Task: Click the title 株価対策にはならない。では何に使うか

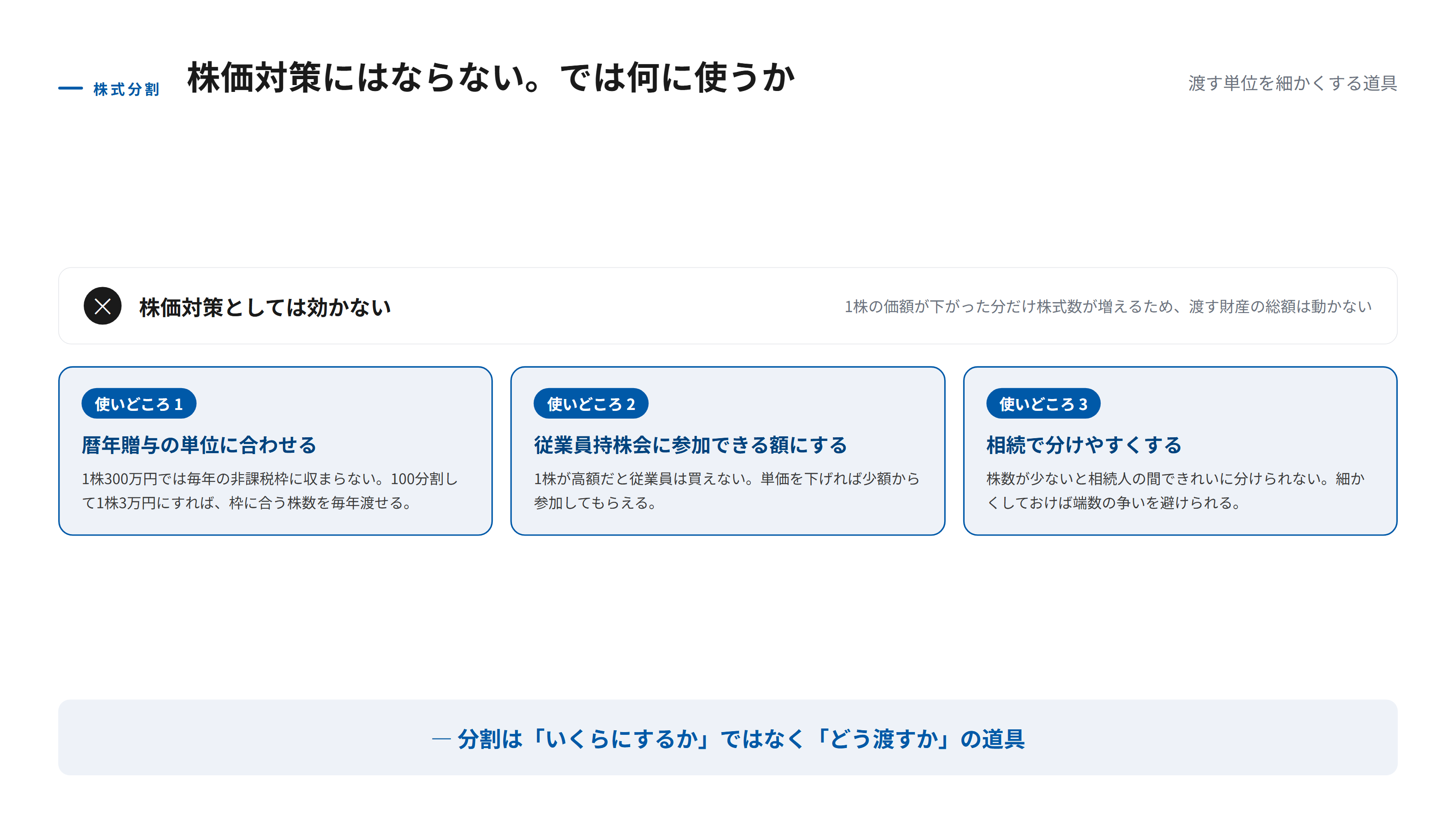Action: click(x=491, y=77)
